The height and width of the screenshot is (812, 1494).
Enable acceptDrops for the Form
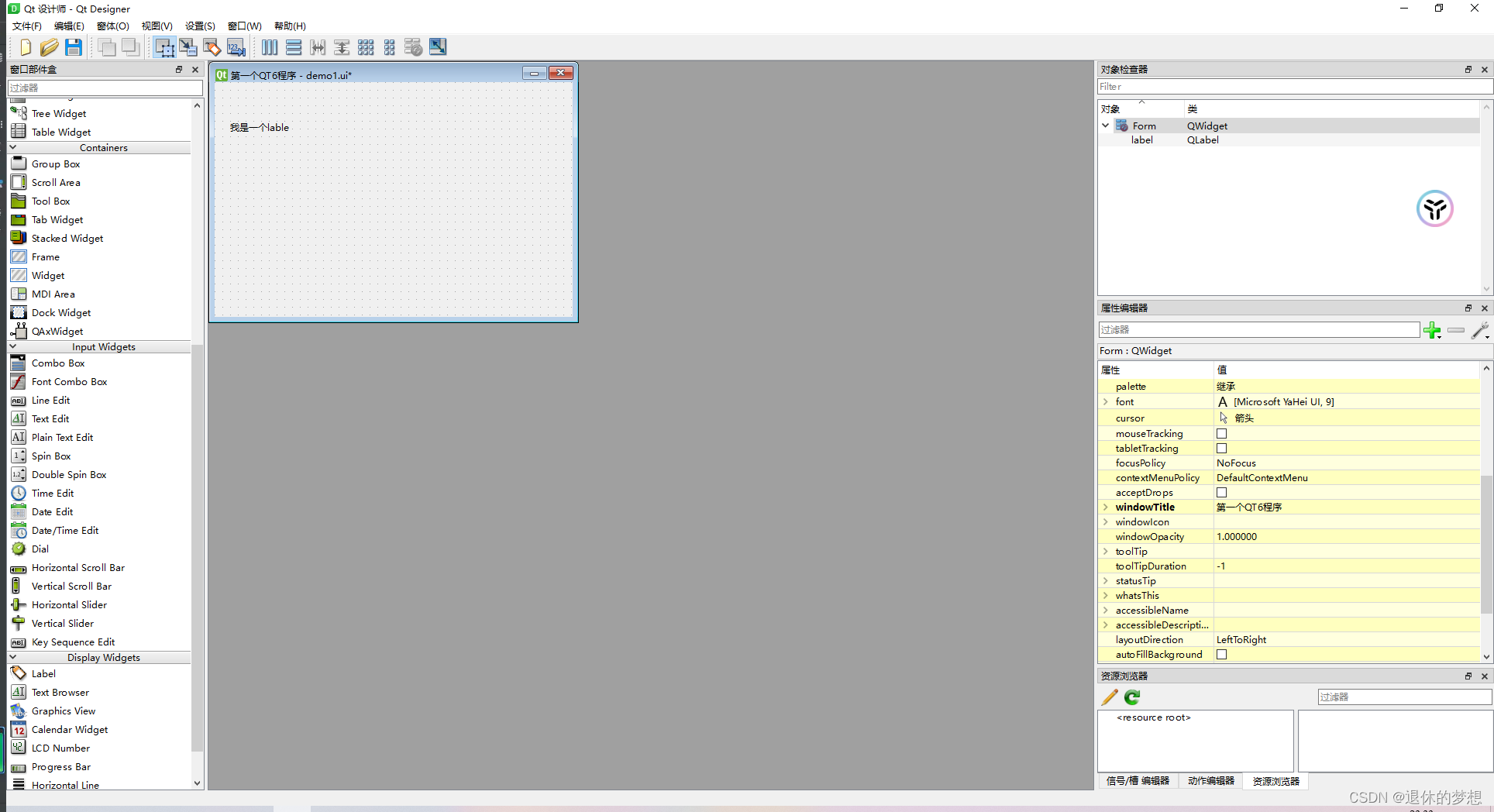[x=1222, y=492]
